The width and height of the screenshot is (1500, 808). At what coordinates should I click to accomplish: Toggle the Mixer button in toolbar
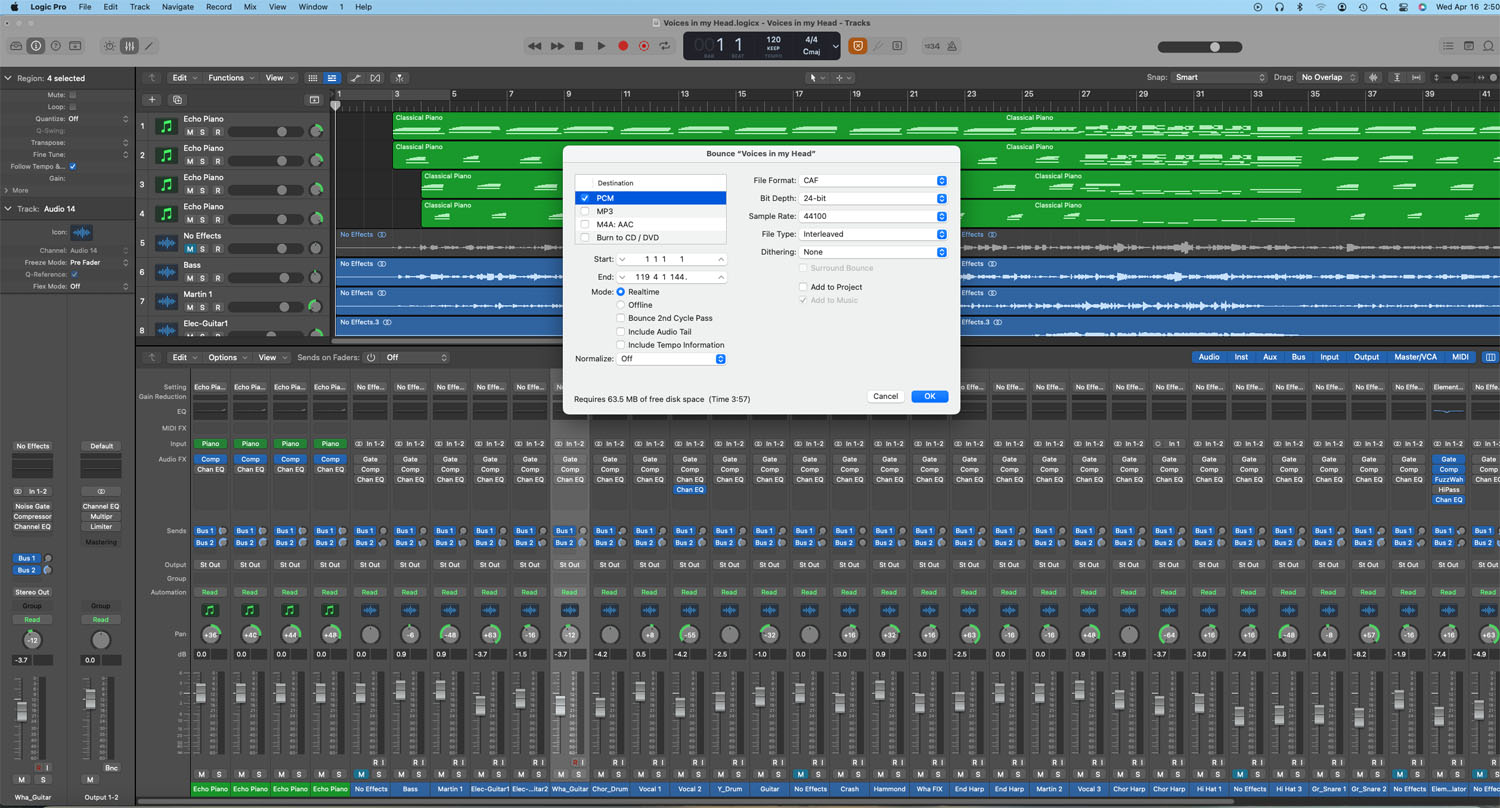tap(129, 46)
